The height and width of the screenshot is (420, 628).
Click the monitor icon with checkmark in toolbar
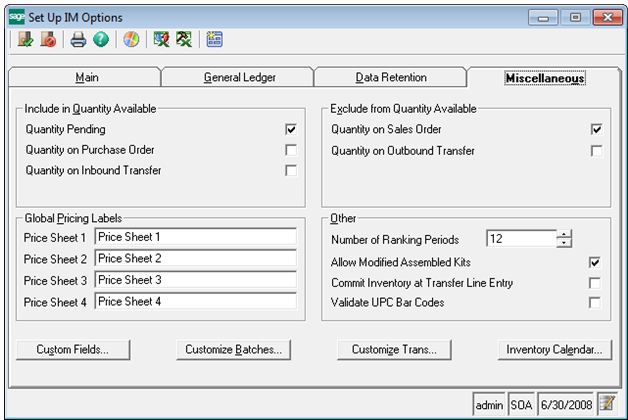point(160,40)
